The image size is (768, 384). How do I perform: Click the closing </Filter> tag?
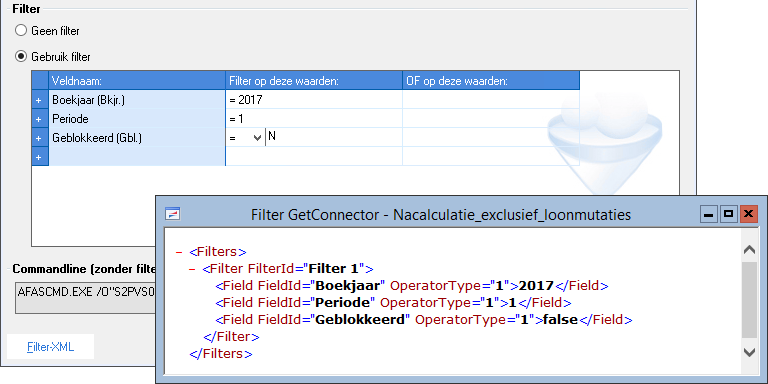(231, 337)
